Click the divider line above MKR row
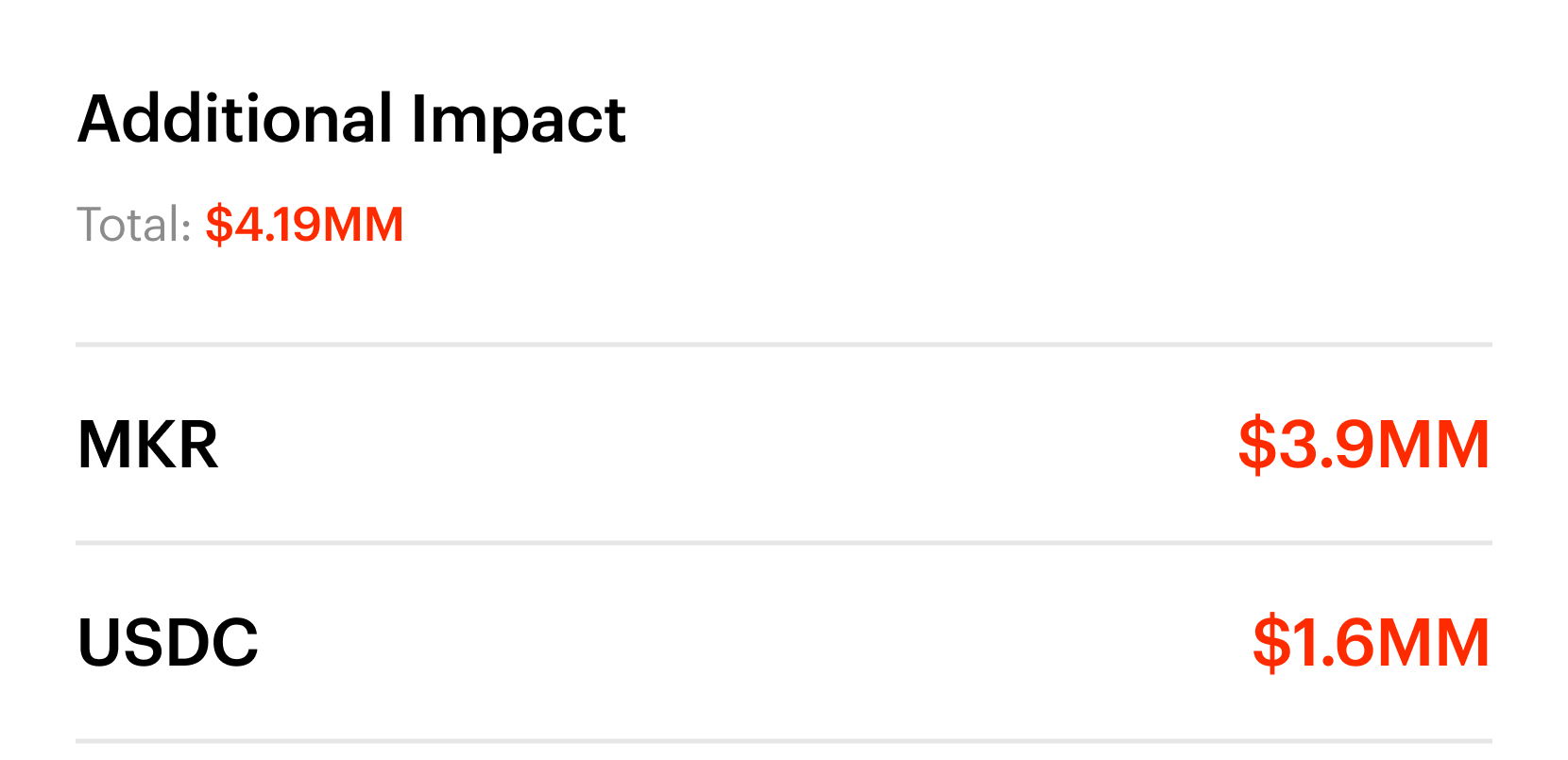Viewport: 1568px width, 760px height. [784, 345]
